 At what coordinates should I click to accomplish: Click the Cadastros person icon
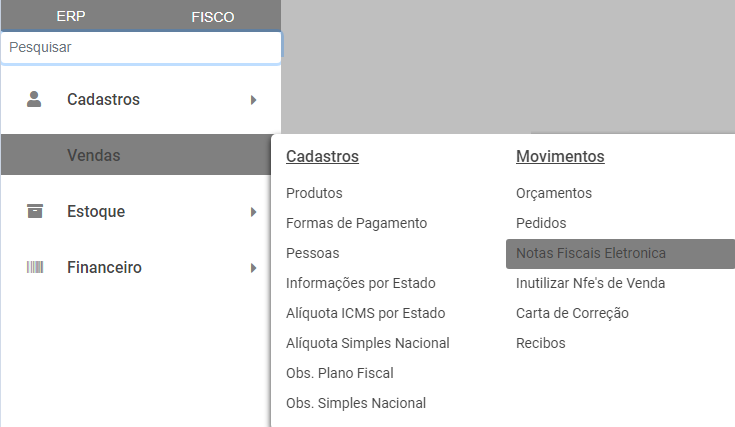pos(35,99)
